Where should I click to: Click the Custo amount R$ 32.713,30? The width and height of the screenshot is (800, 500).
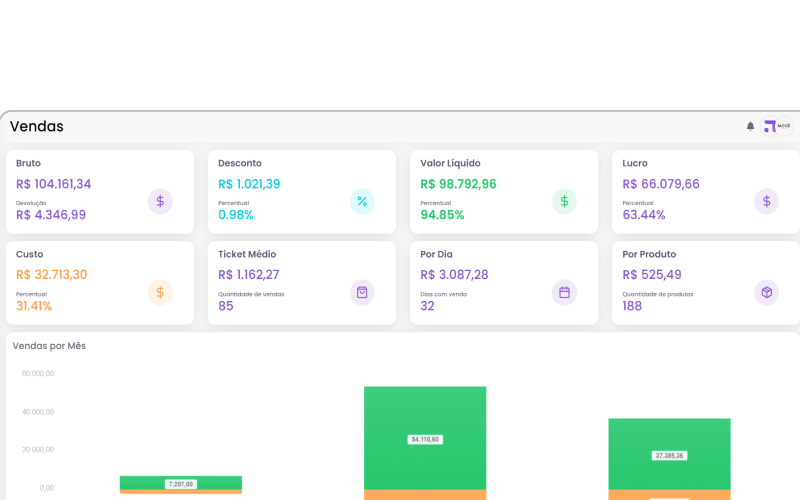coord(52,275)
